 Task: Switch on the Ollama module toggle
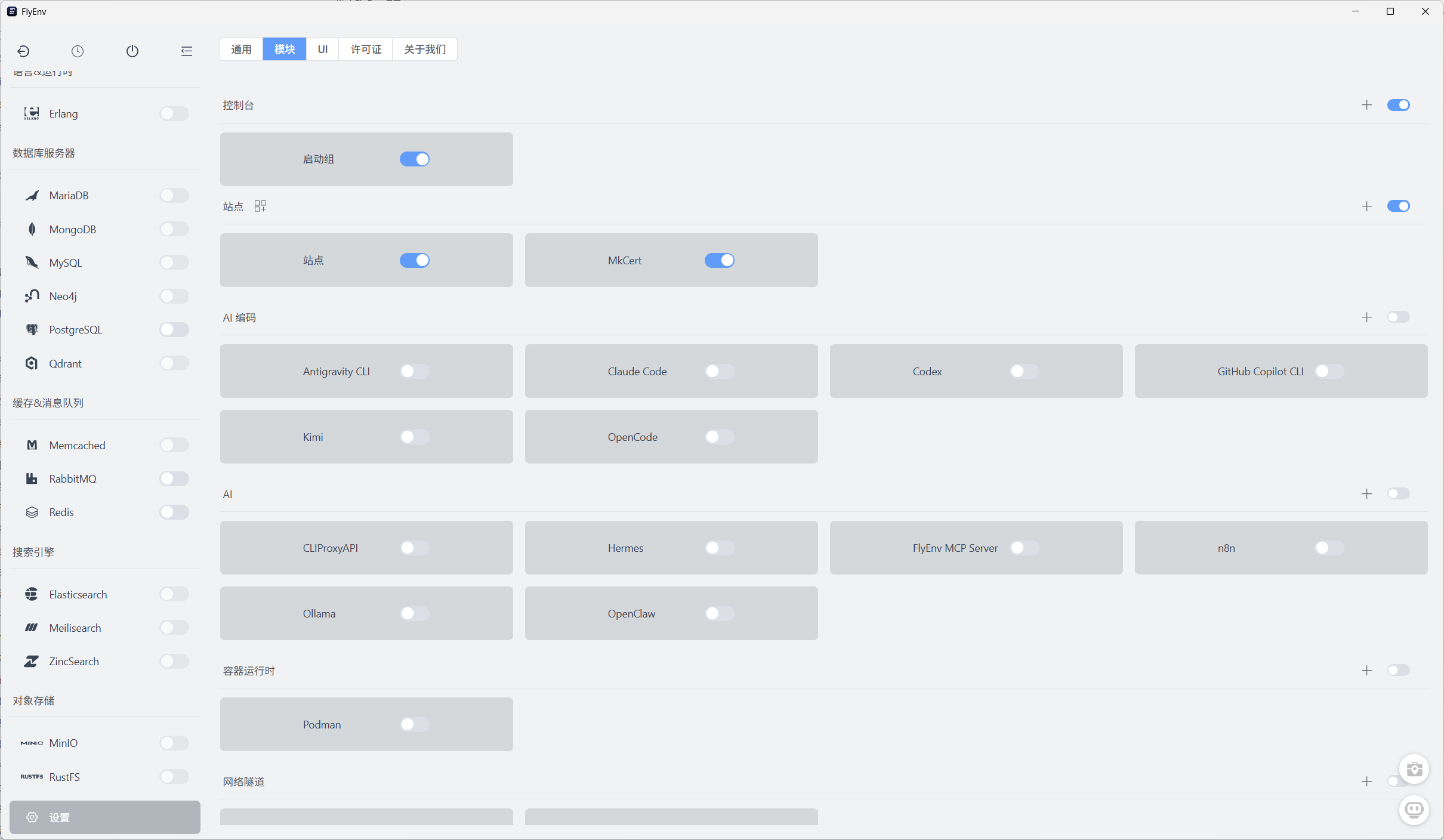(415, 613)
